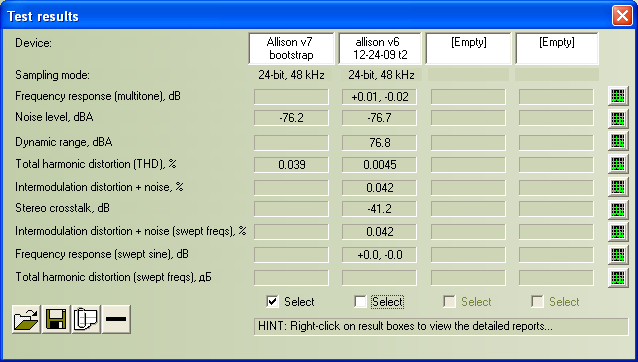Click 24-bit, 48 kHz under Allison v7

pos(291,75)
